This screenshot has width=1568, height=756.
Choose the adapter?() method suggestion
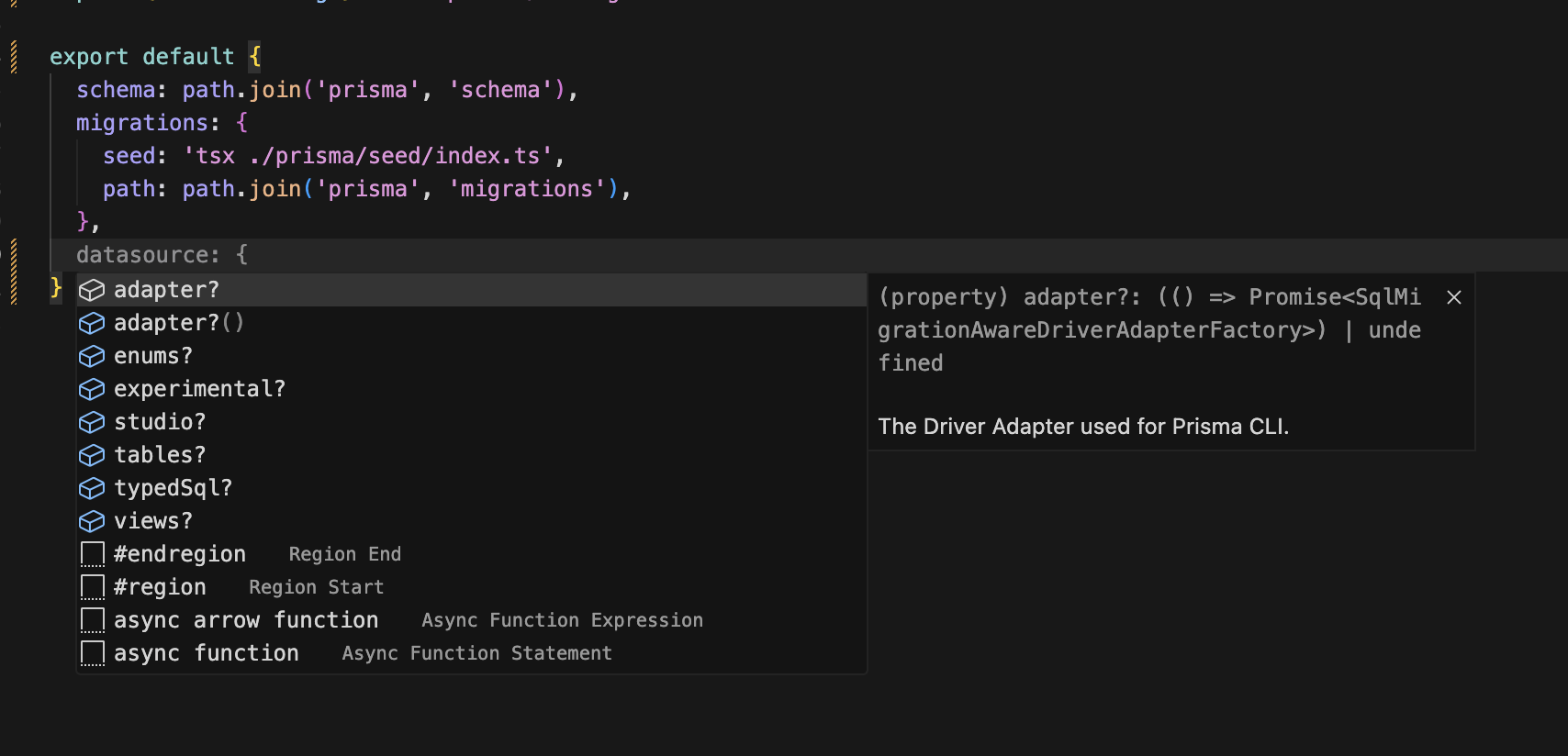(178, 323)
